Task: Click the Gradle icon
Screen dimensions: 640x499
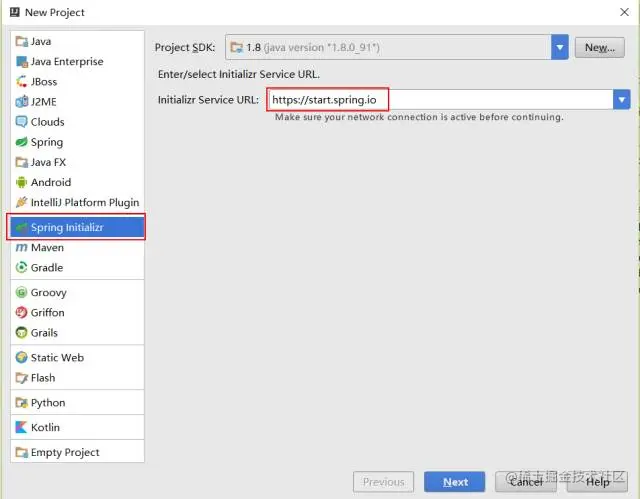Action: 21,267
